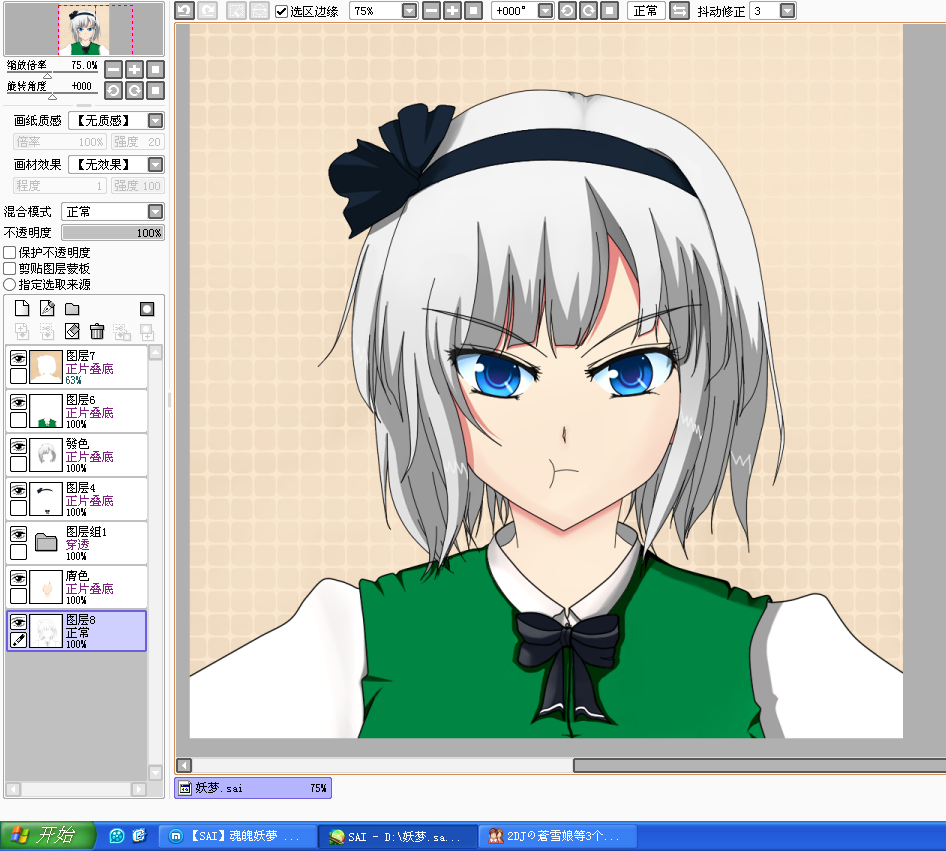The image size is (946, 851).
Task: Click the layer list scroll-up arrow
Action: pos(156,353)
